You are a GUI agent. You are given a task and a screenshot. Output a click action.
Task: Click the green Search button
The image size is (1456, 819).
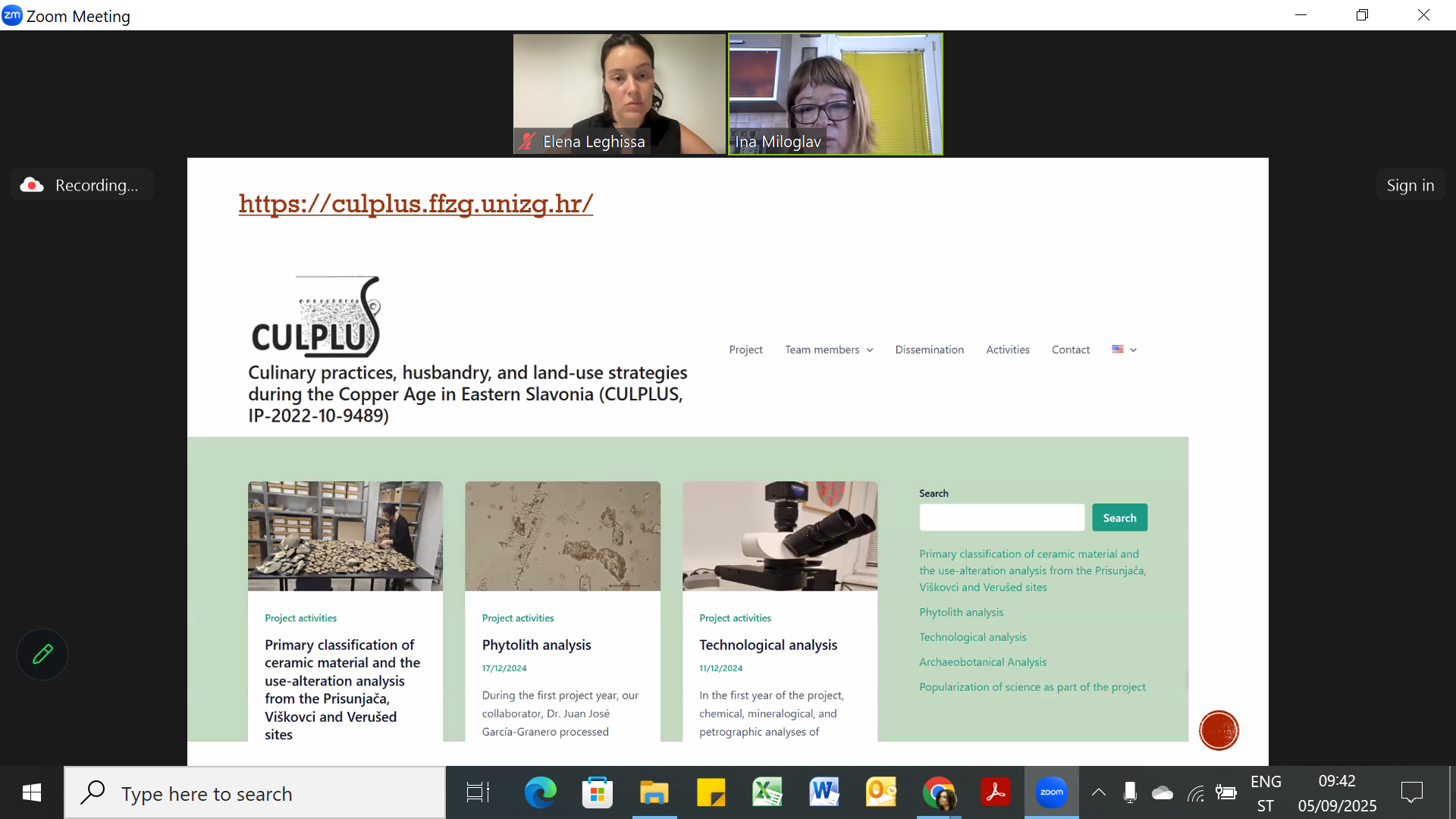[x=1119, y=518]
